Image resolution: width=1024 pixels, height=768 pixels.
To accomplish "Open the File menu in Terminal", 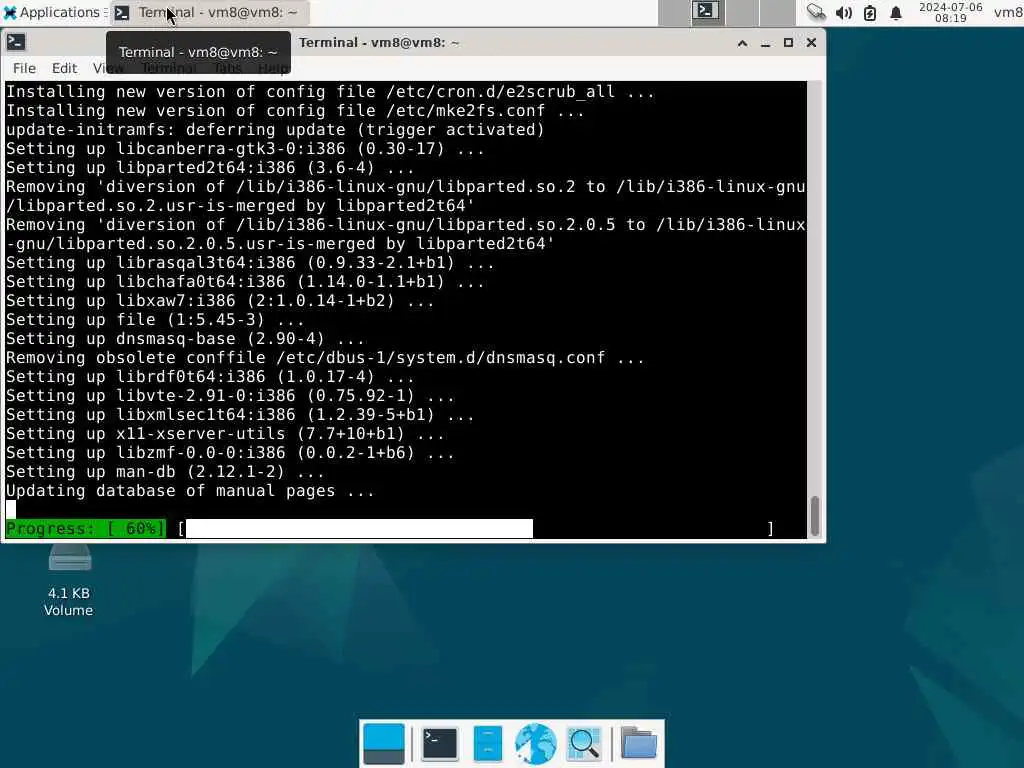I will [x=24, y=68].
